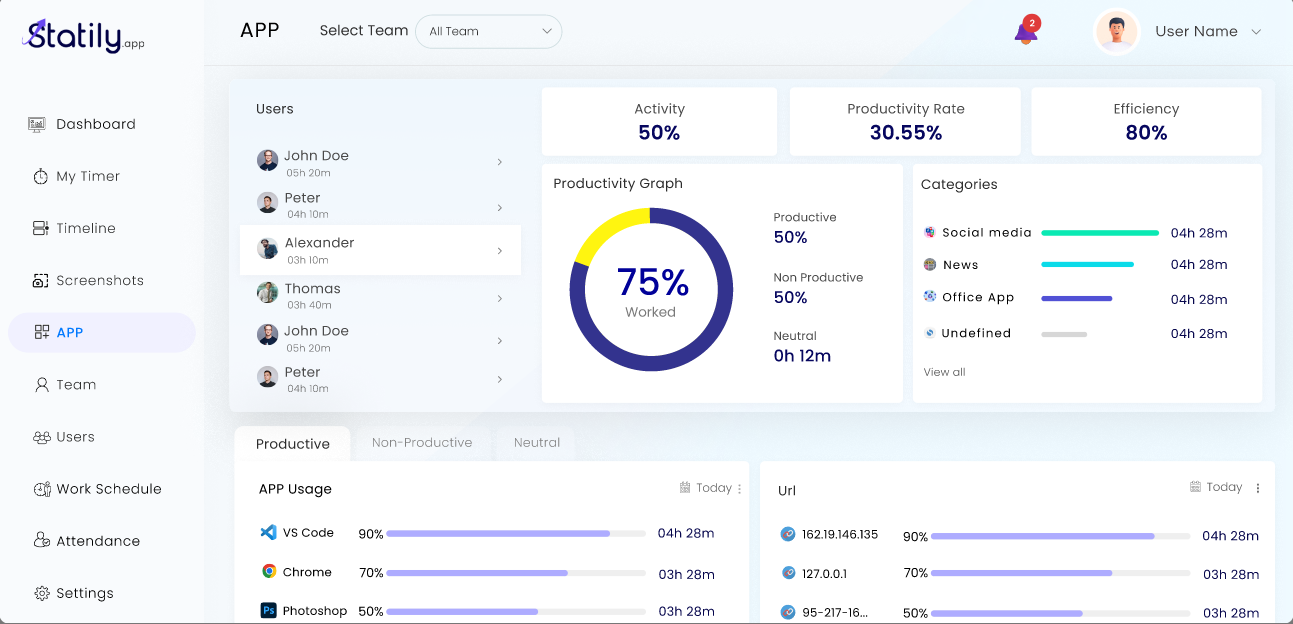Select the VS Code app icon
This screenshot has height=624, width=1293.
click(270, 533)
